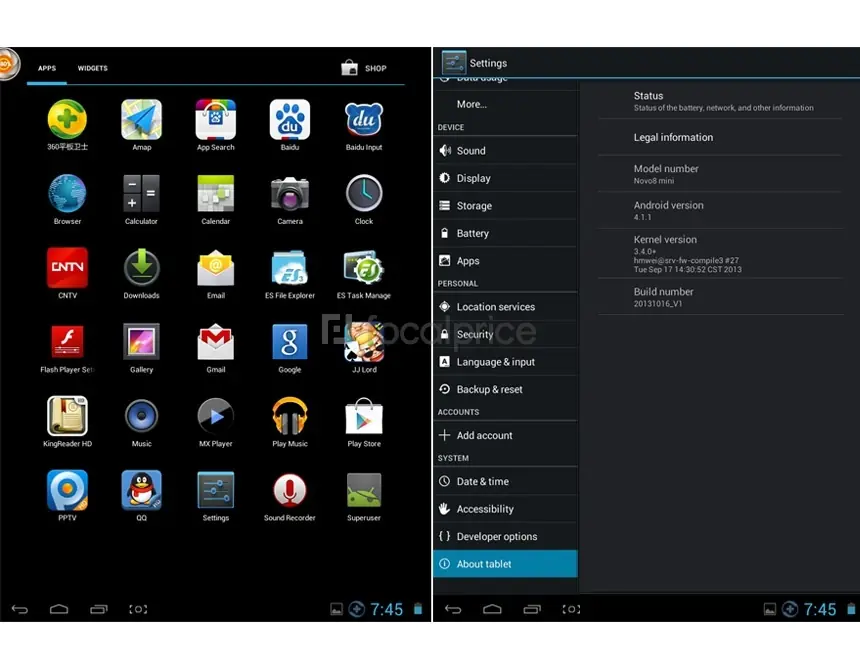Open the Gmail app

pyautogui.click(x=216, y=341)
